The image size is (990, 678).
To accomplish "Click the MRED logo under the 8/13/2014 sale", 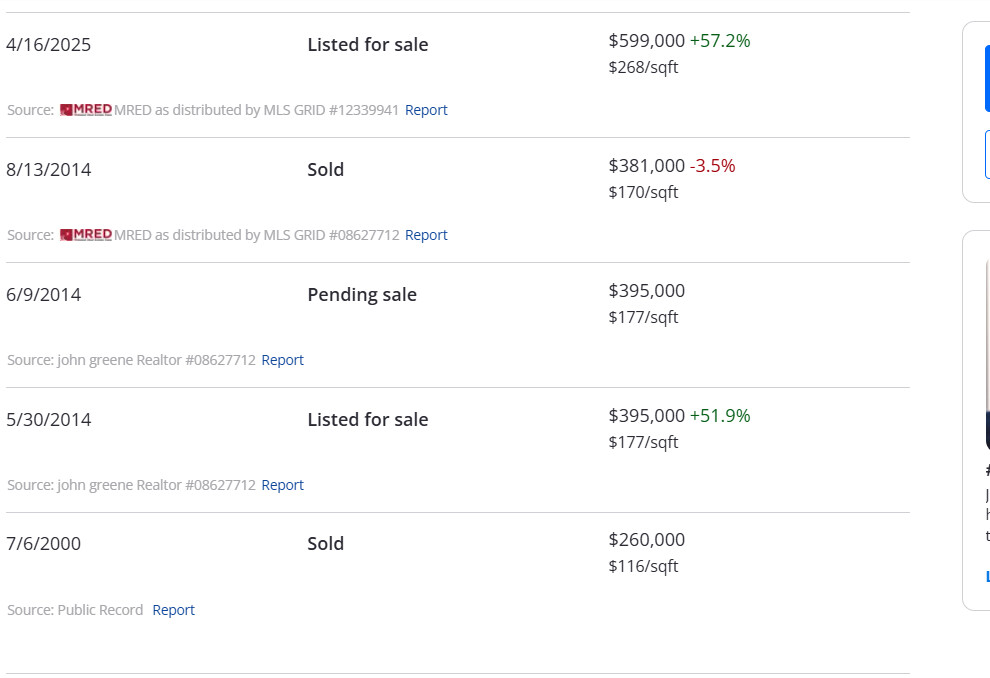I will click(x=85, y=235).
